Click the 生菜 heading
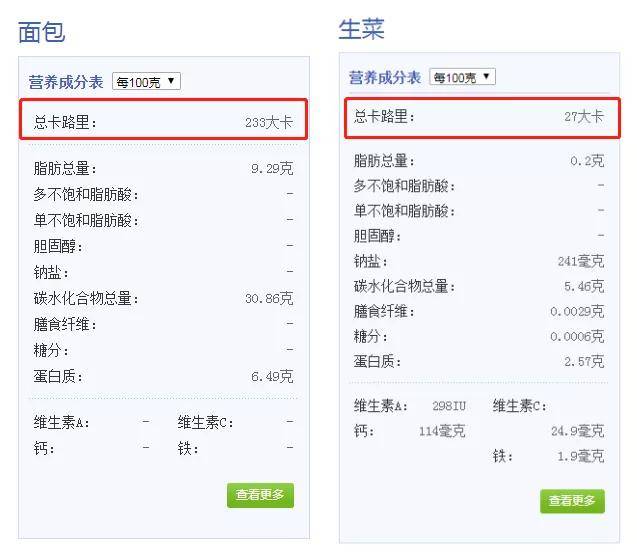637x558 pixels. (361, 28)
